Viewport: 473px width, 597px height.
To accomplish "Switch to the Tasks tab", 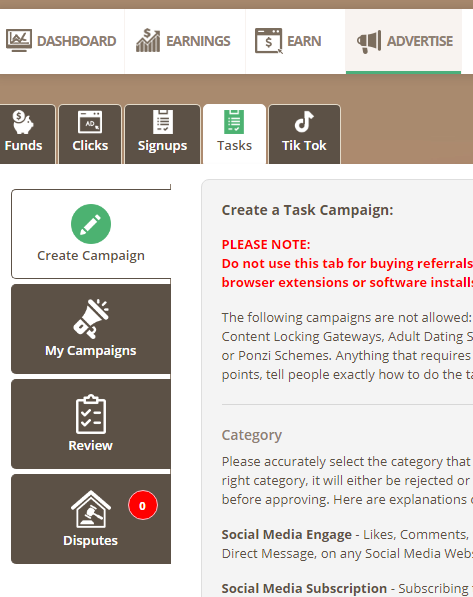I will [234, 134].
